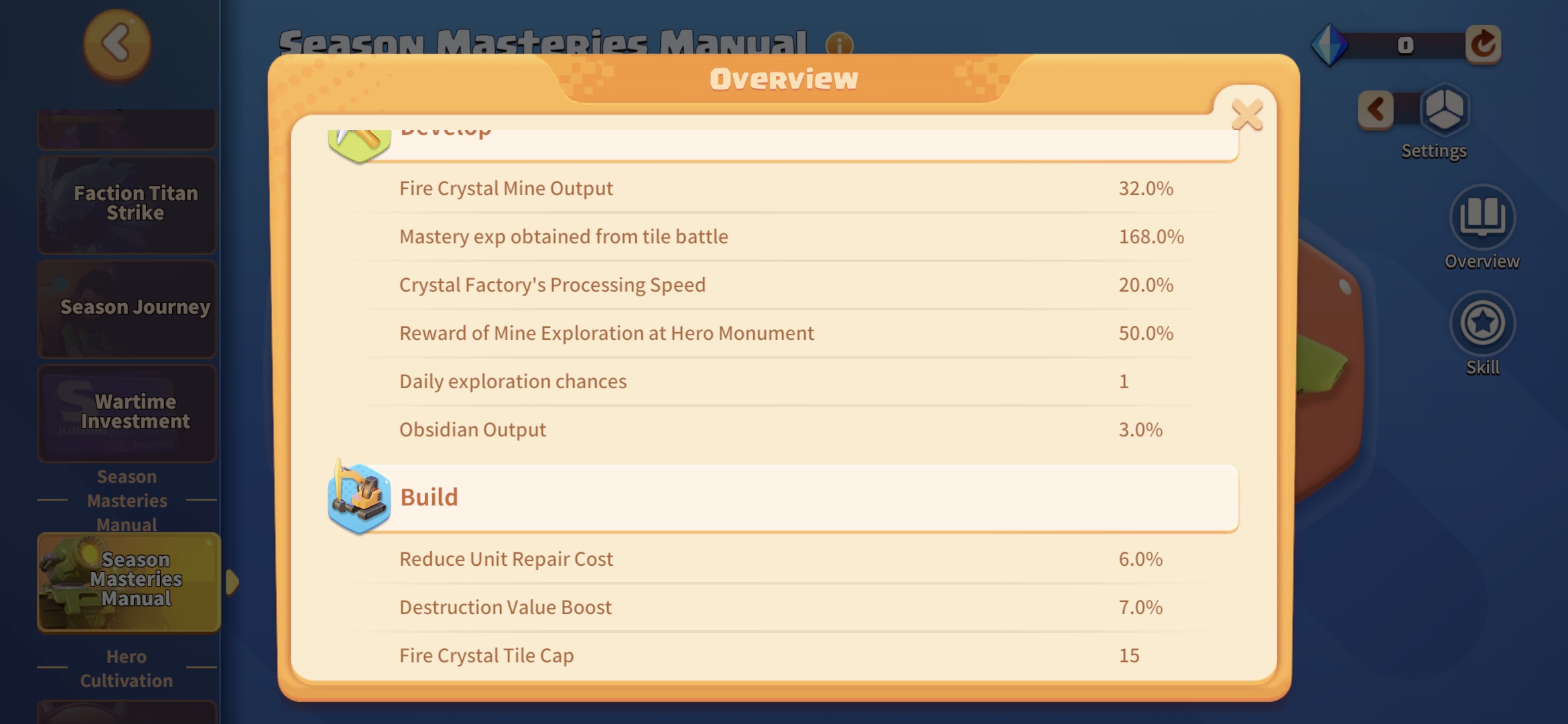The image size is (1568, 724).
Task: Open the Overview book icon
Action: tap(1482, 218)
